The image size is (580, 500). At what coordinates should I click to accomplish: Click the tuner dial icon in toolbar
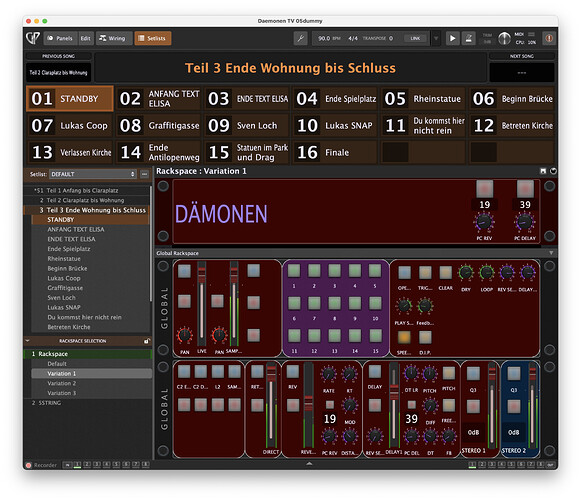[x=504, y=38]
